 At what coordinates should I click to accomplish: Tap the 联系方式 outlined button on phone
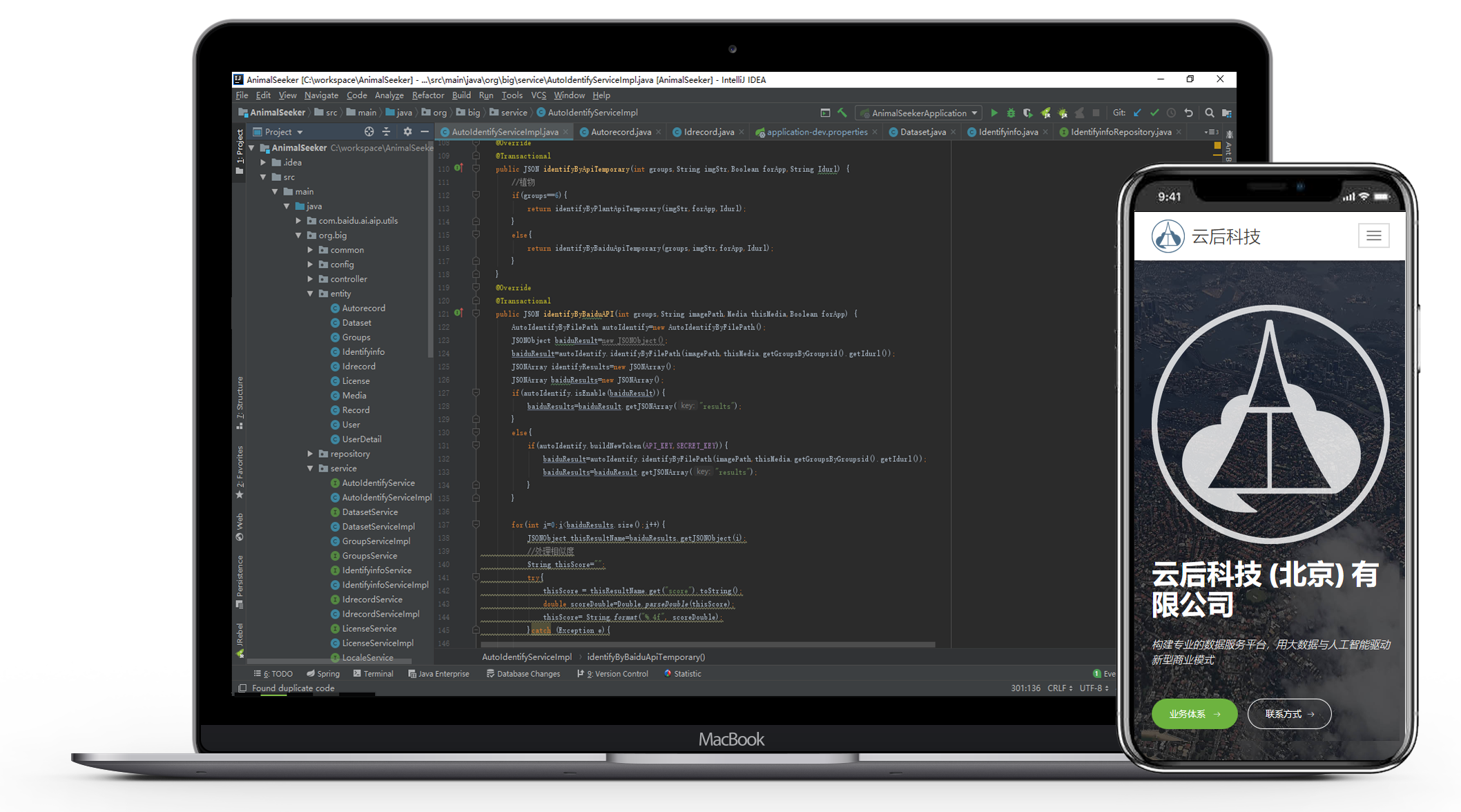tap(1289, 714)
